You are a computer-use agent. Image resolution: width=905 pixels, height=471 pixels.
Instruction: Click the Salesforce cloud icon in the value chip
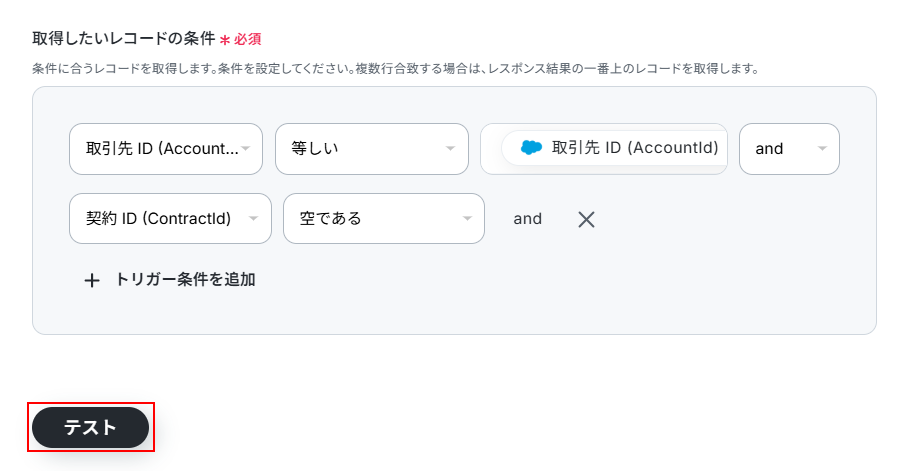point(531,148)
